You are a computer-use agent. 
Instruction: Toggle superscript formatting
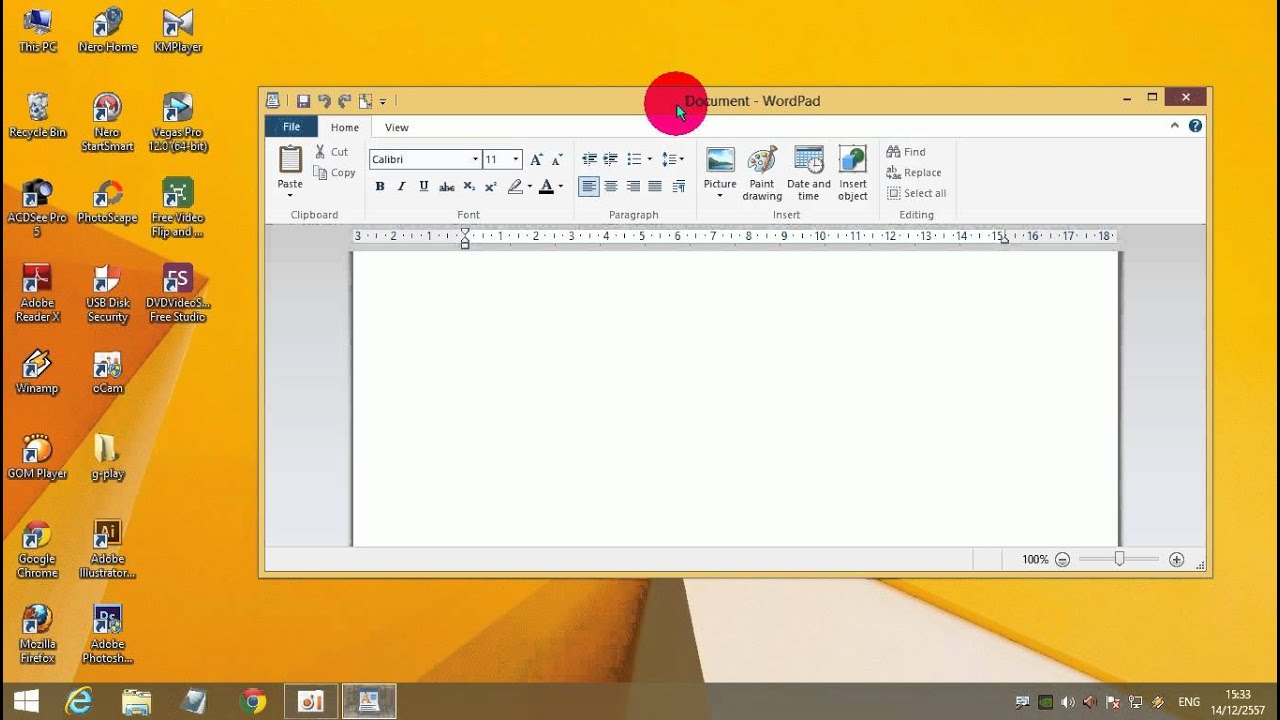tap(490, 186)
